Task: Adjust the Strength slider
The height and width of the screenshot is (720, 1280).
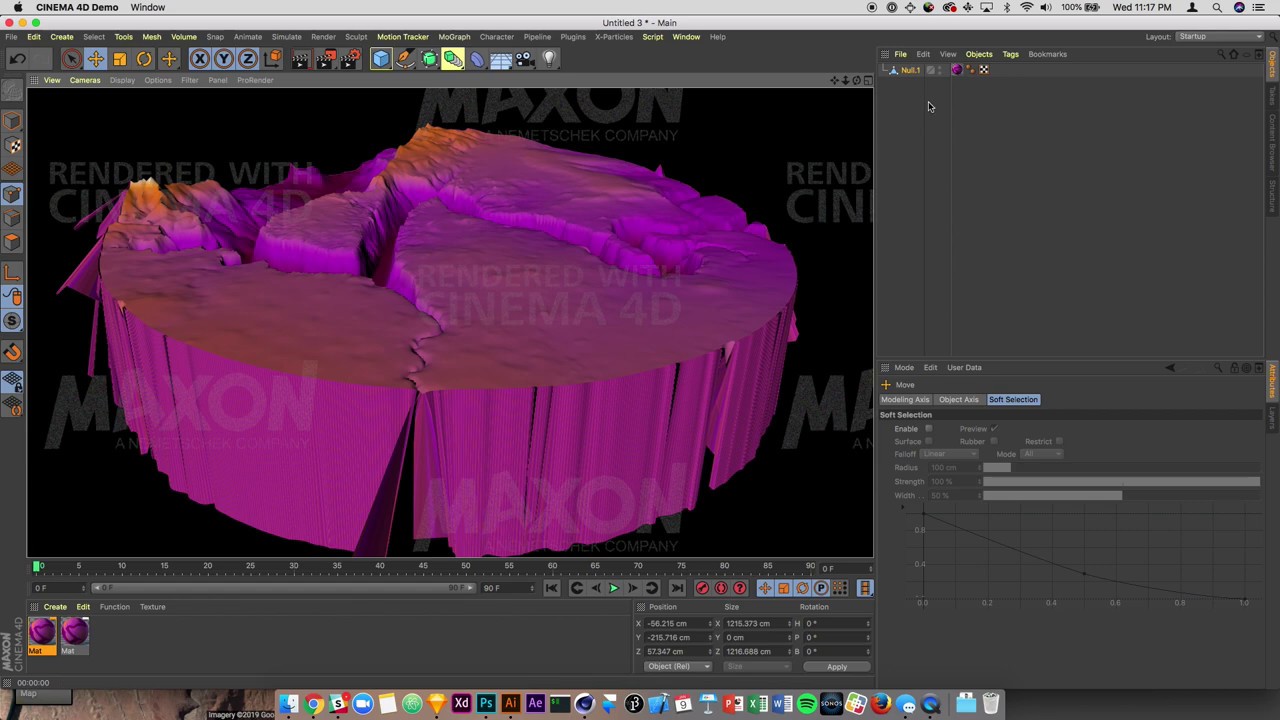Action: click(x=1121, y=482)
